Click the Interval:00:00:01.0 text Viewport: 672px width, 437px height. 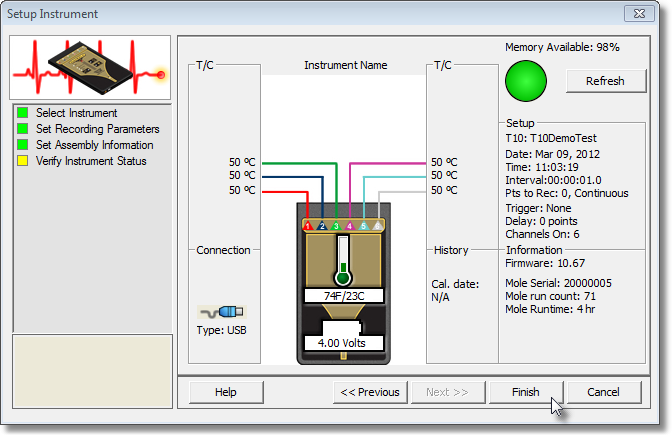pyautogui.click(x=553, y=180)
